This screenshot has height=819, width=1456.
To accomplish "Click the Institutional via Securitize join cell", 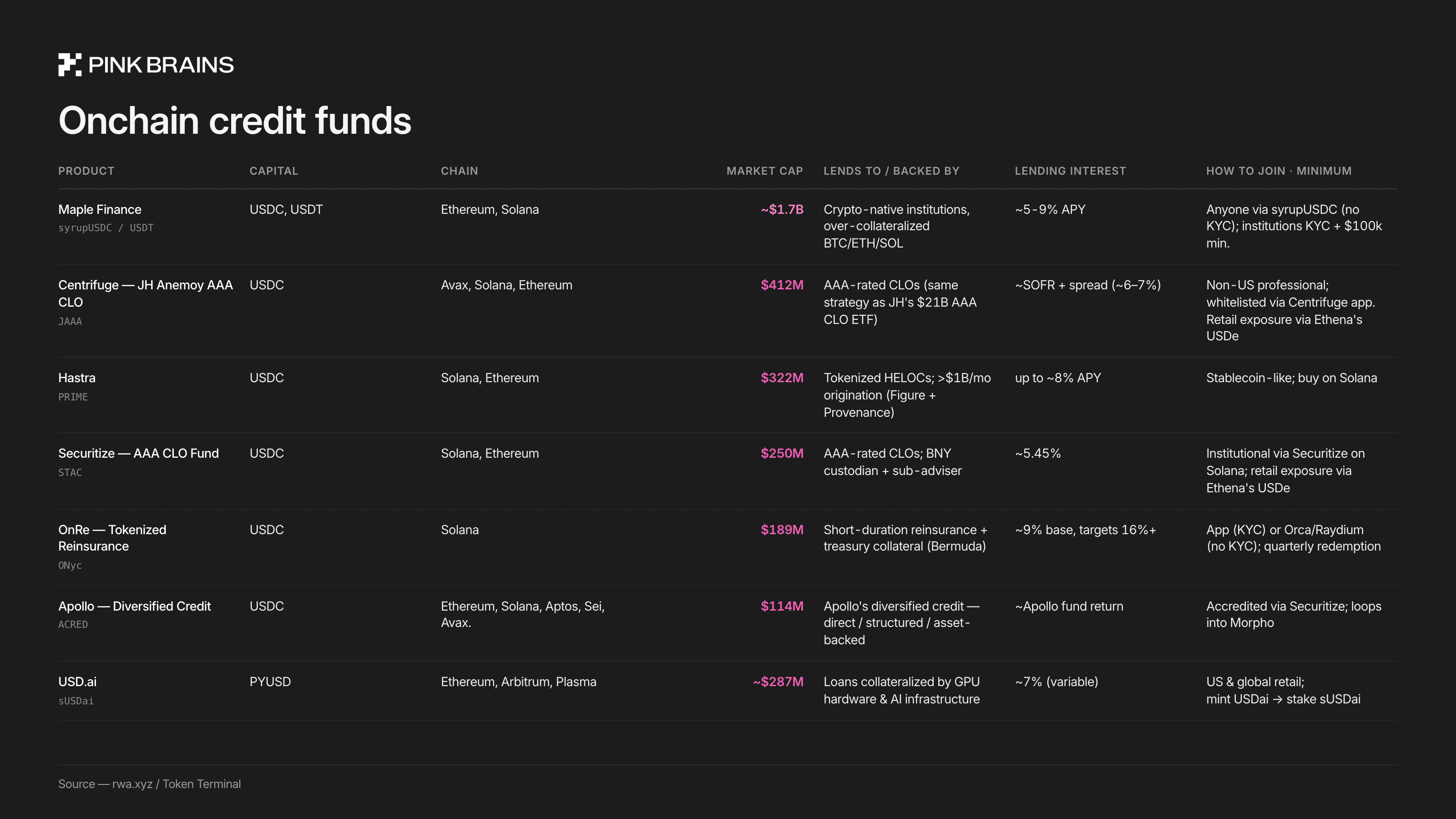I will point(1285,470).
